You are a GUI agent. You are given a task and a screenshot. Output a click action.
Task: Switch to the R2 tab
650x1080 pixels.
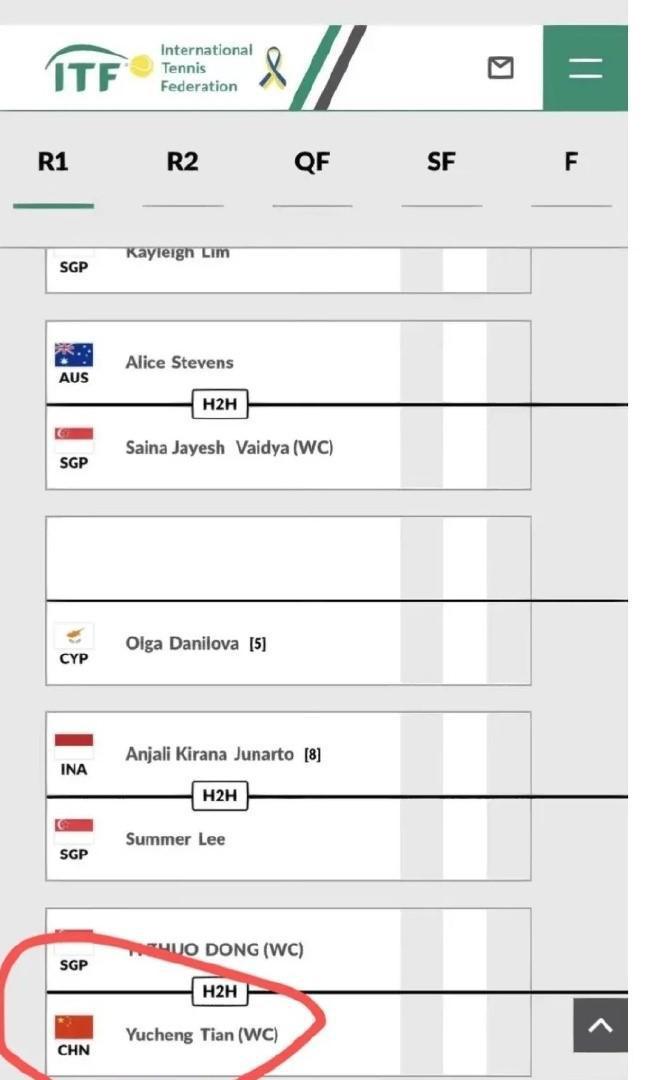point(182,162)
